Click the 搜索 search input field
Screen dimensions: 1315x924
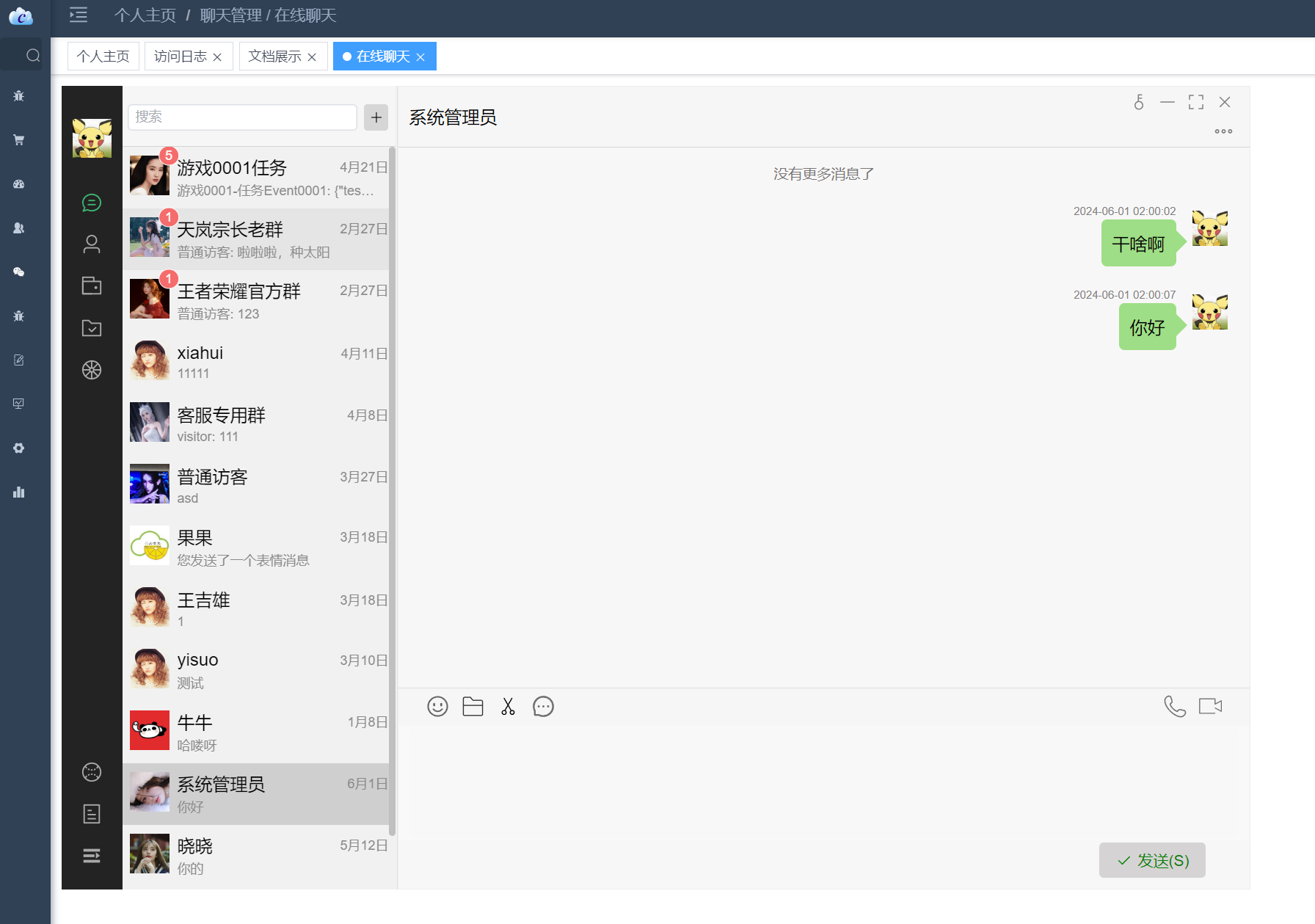(242, 117)
